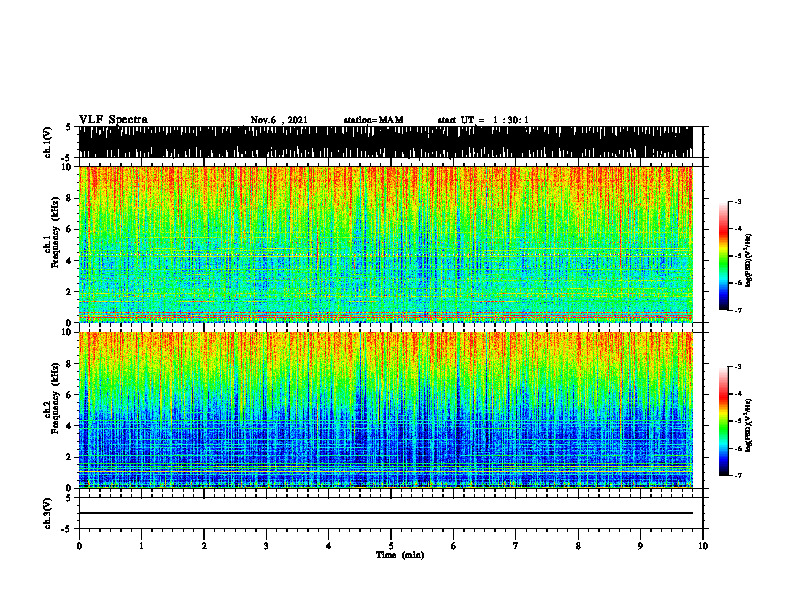This screenshot has height=612, width=792.
Task: Click time axis tick label "2"
Action: click(204, 546)
